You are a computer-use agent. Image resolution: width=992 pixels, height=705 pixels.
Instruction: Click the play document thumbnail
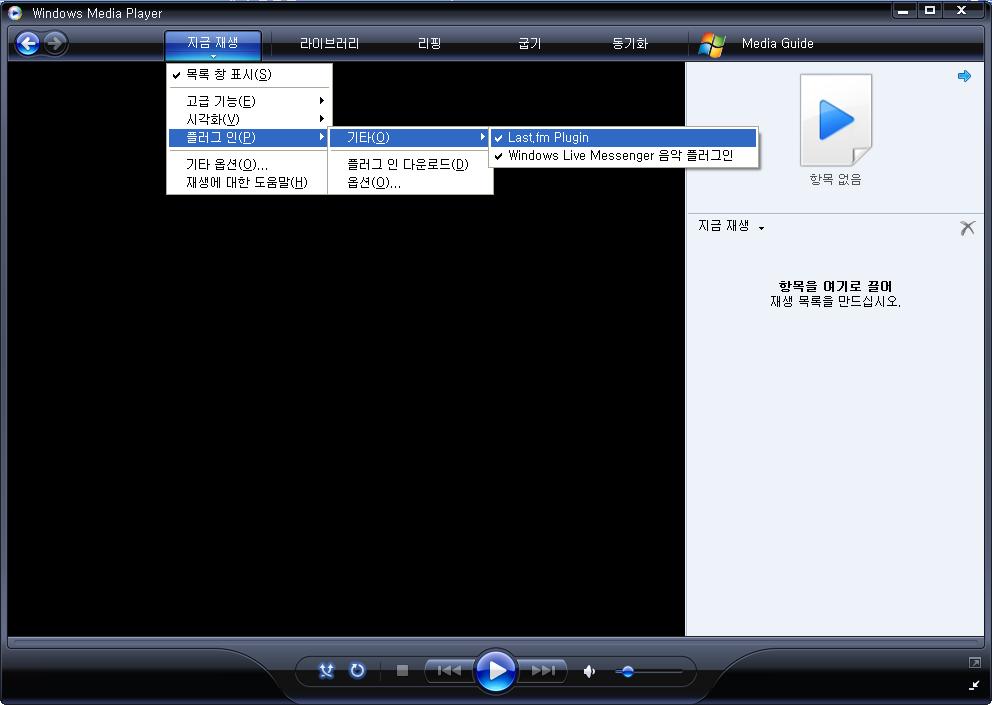click(x=836, y=120)
